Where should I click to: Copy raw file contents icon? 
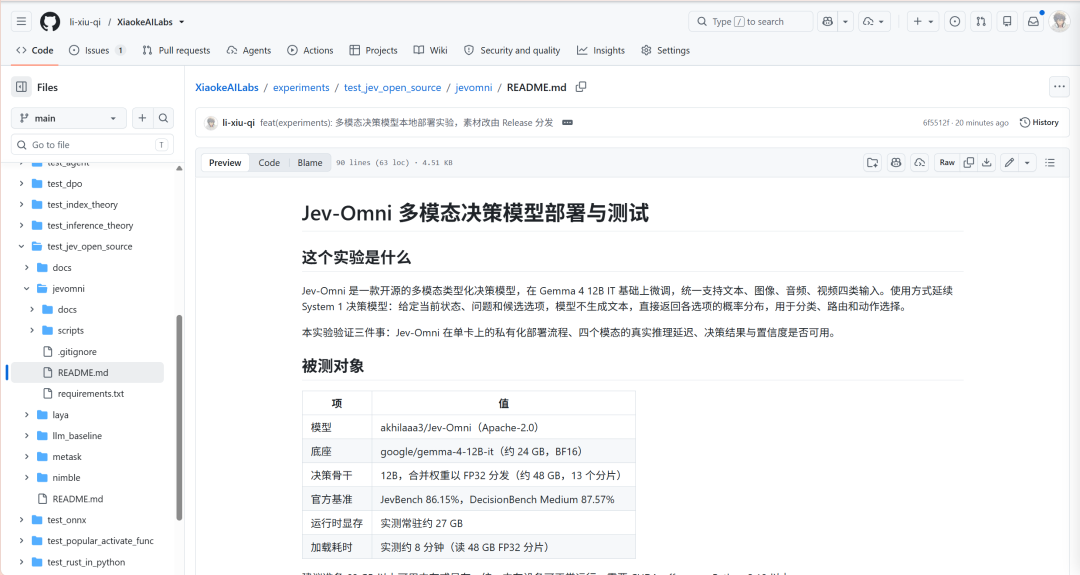[968, 163]
